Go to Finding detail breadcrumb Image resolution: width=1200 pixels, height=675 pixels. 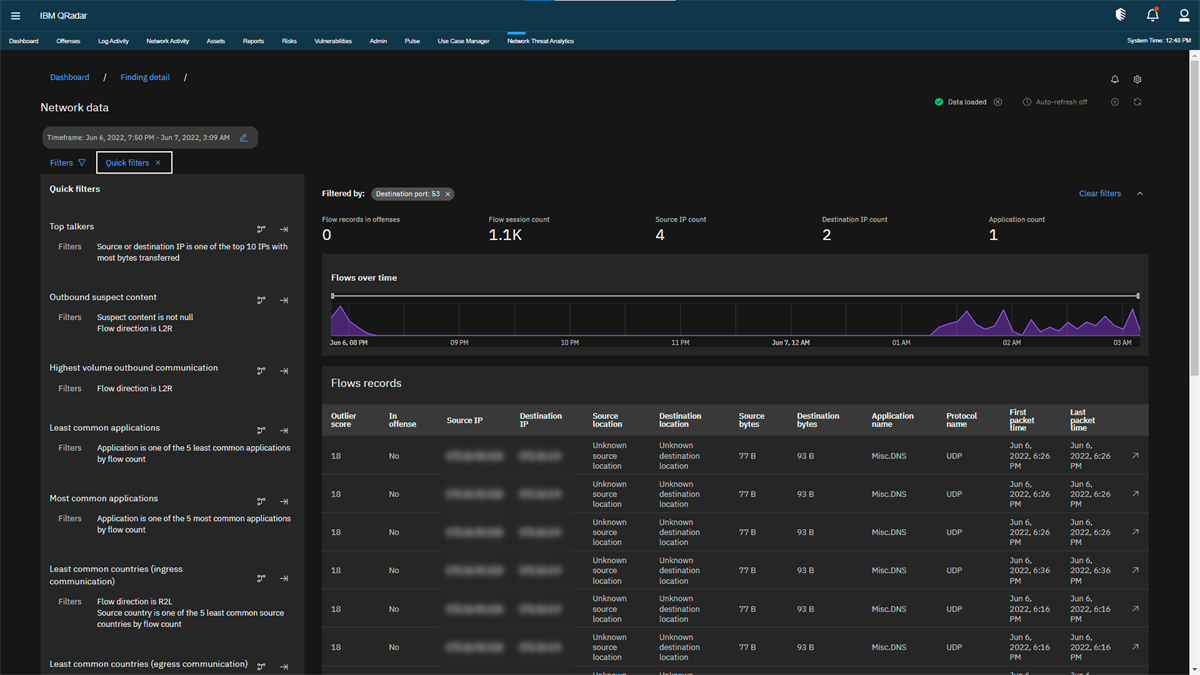pos(145,77)
